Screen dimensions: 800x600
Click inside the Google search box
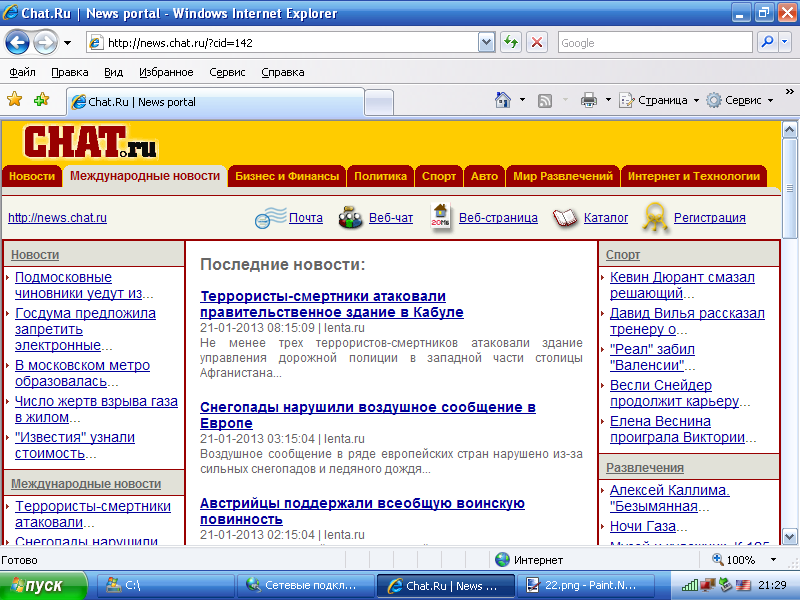point(655,43)
